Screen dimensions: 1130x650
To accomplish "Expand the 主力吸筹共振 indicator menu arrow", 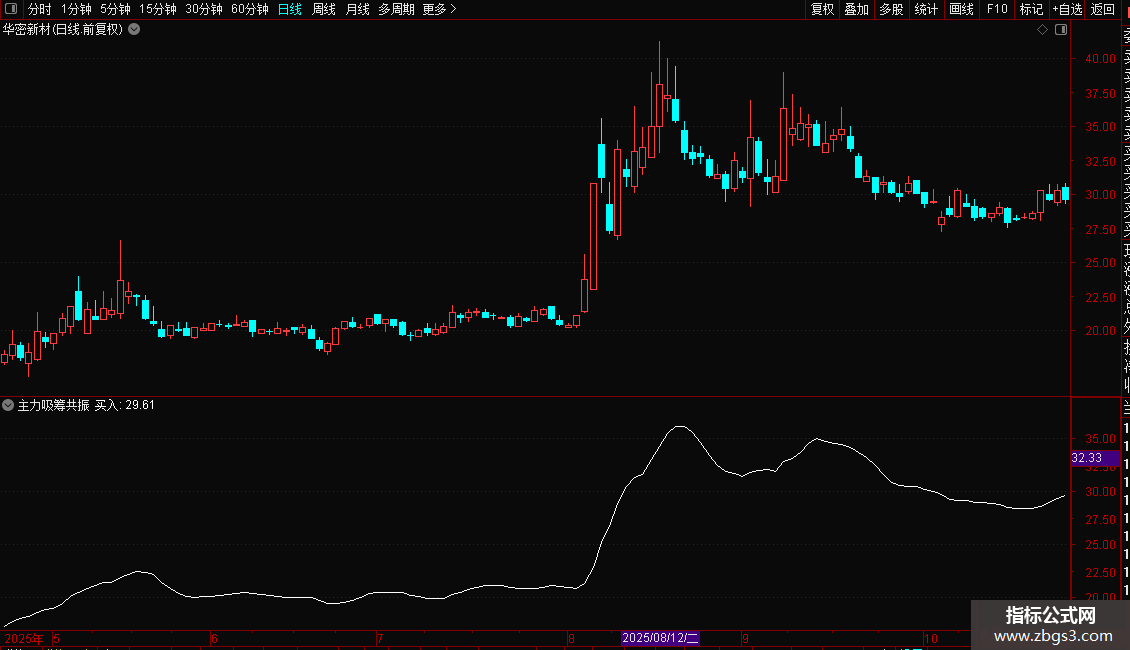I will point(8,405).
